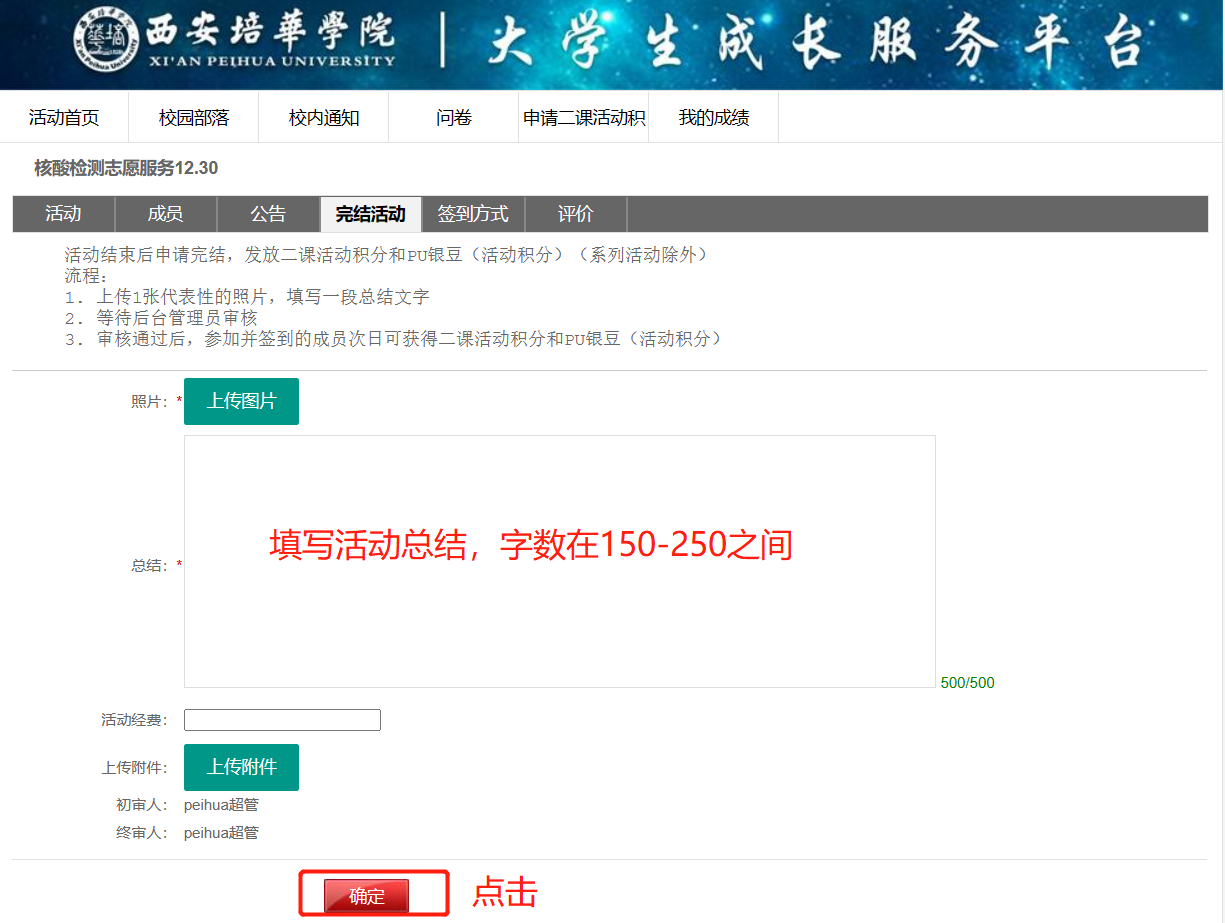Click the red 确定 submit button

(366, 897)
